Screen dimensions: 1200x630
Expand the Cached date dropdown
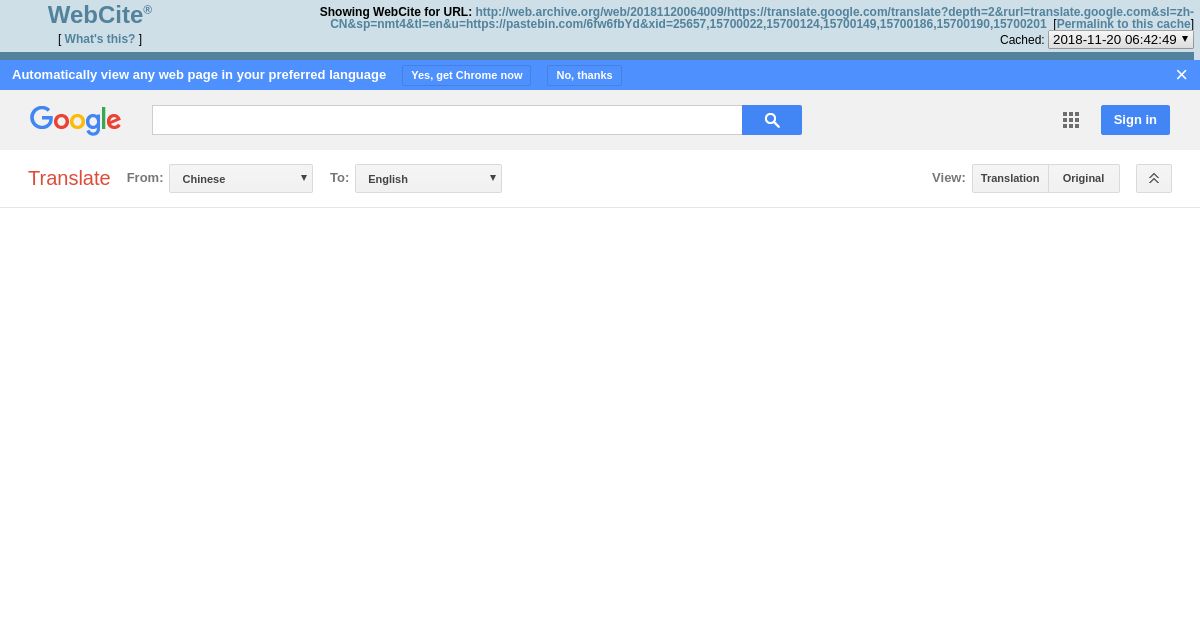(x=1121, y=39)
